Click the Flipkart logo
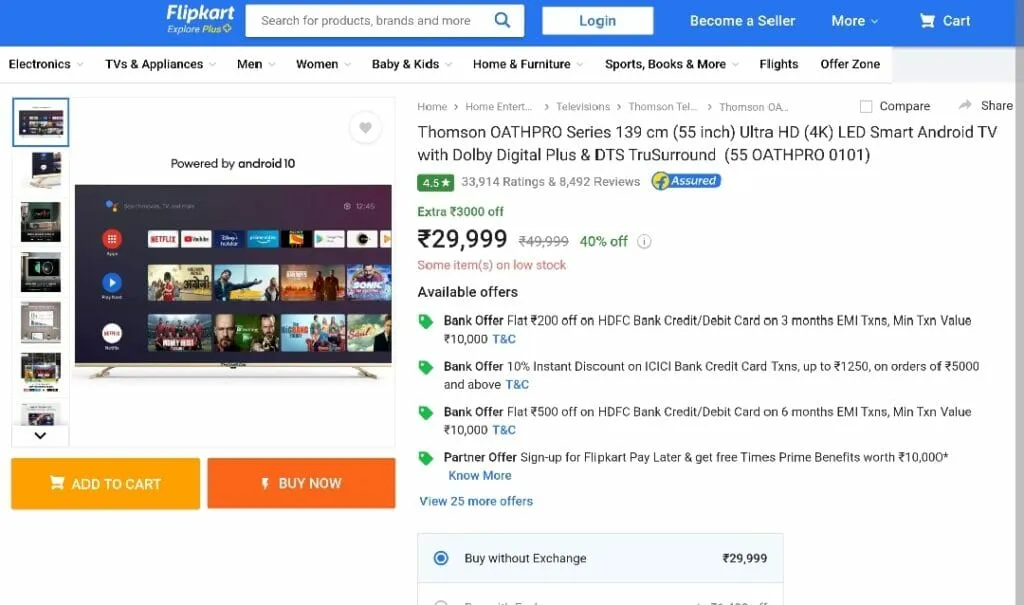Viewport: 1024px width, 605px height. pos(200,13)
